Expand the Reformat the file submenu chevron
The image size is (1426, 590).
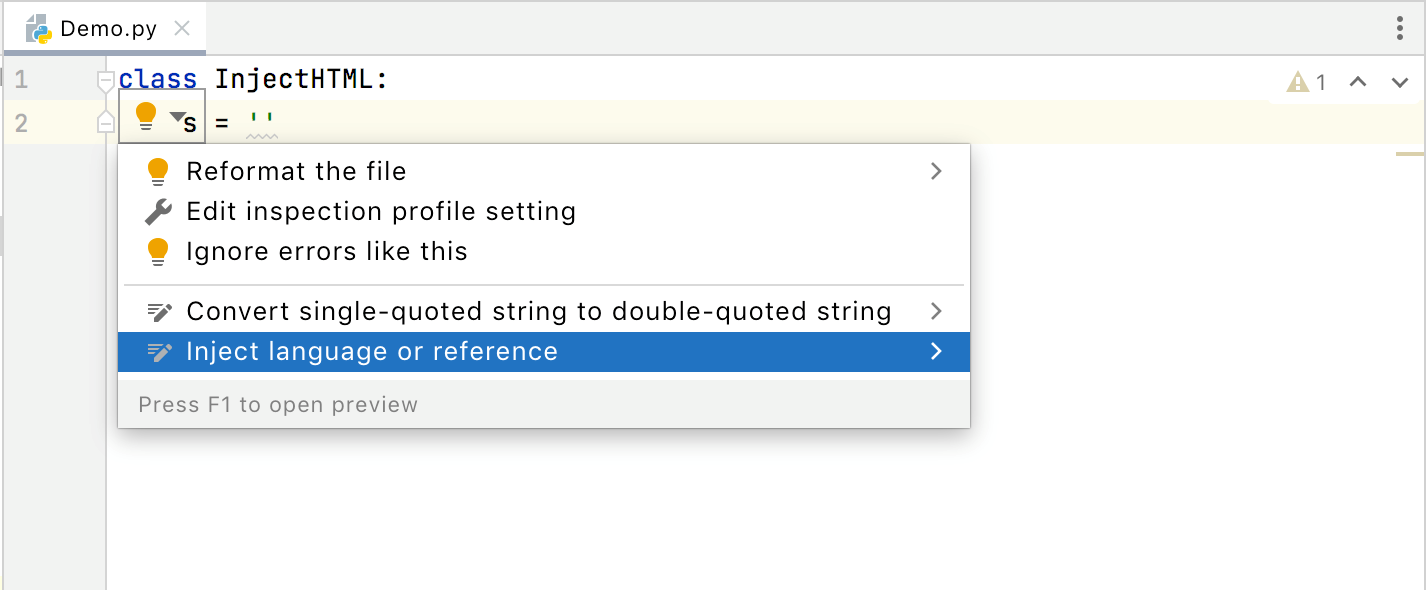[936, 171]
